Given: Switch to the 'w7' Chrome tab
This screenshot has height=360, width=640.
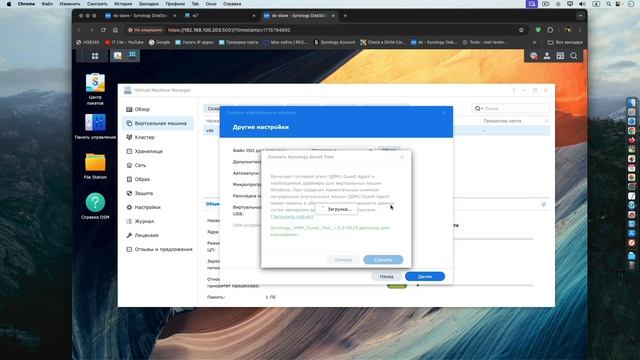Looking at the screenshot, I should tap(220, 16).
